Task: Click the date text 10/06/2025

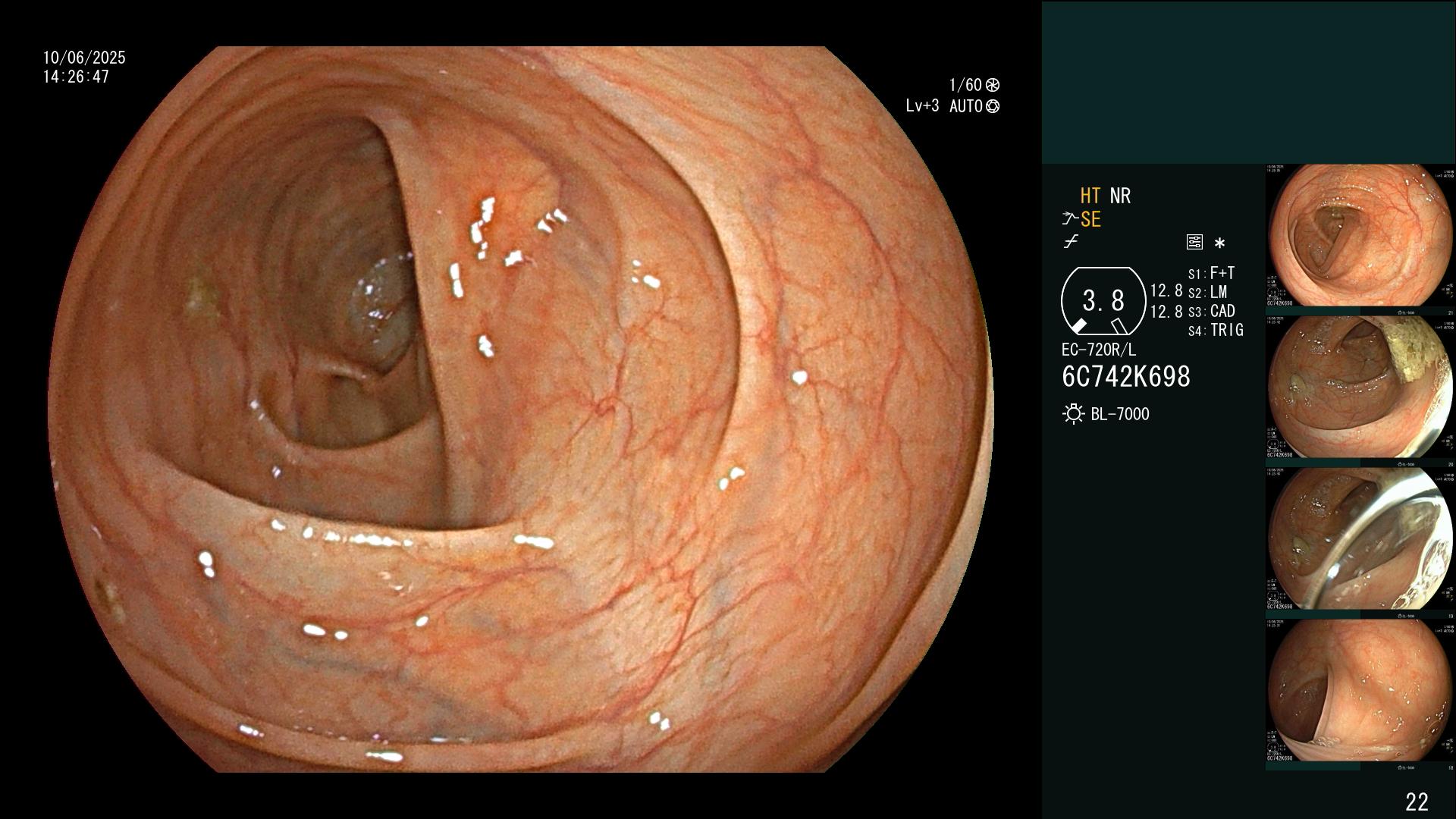Action: coord(84,58)
